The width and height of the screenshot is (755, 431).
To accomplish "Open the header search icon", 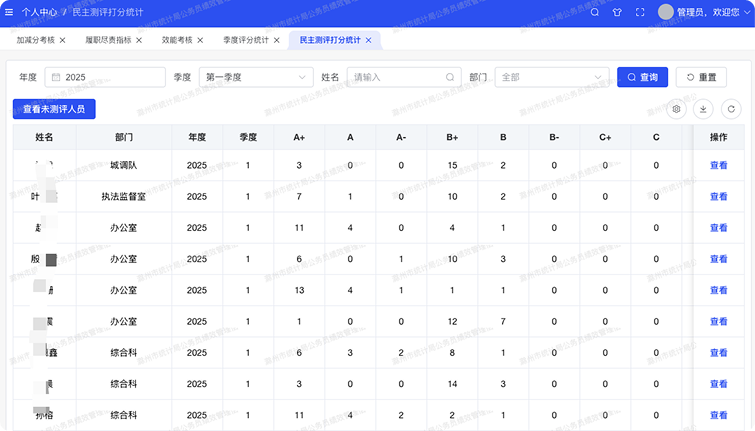I will click(x=595, y=12).
